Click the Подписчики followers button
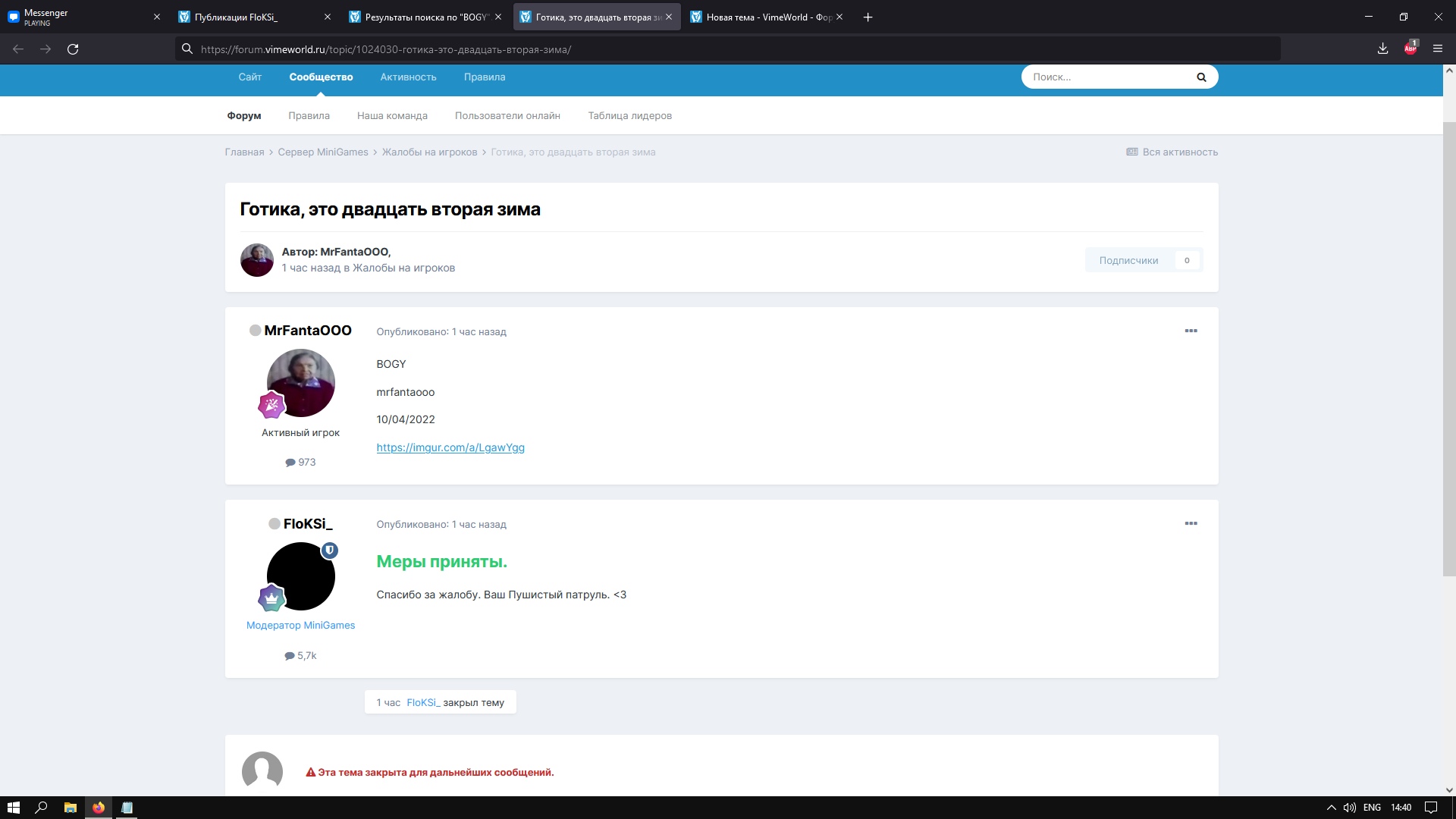The height and width of the screenshot is (819, 1456). point(1128,260)
